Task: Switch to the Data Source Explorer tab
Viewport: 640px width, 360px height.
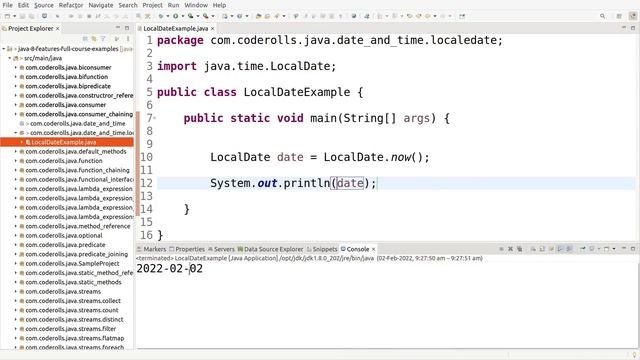Action: point(271,249)
